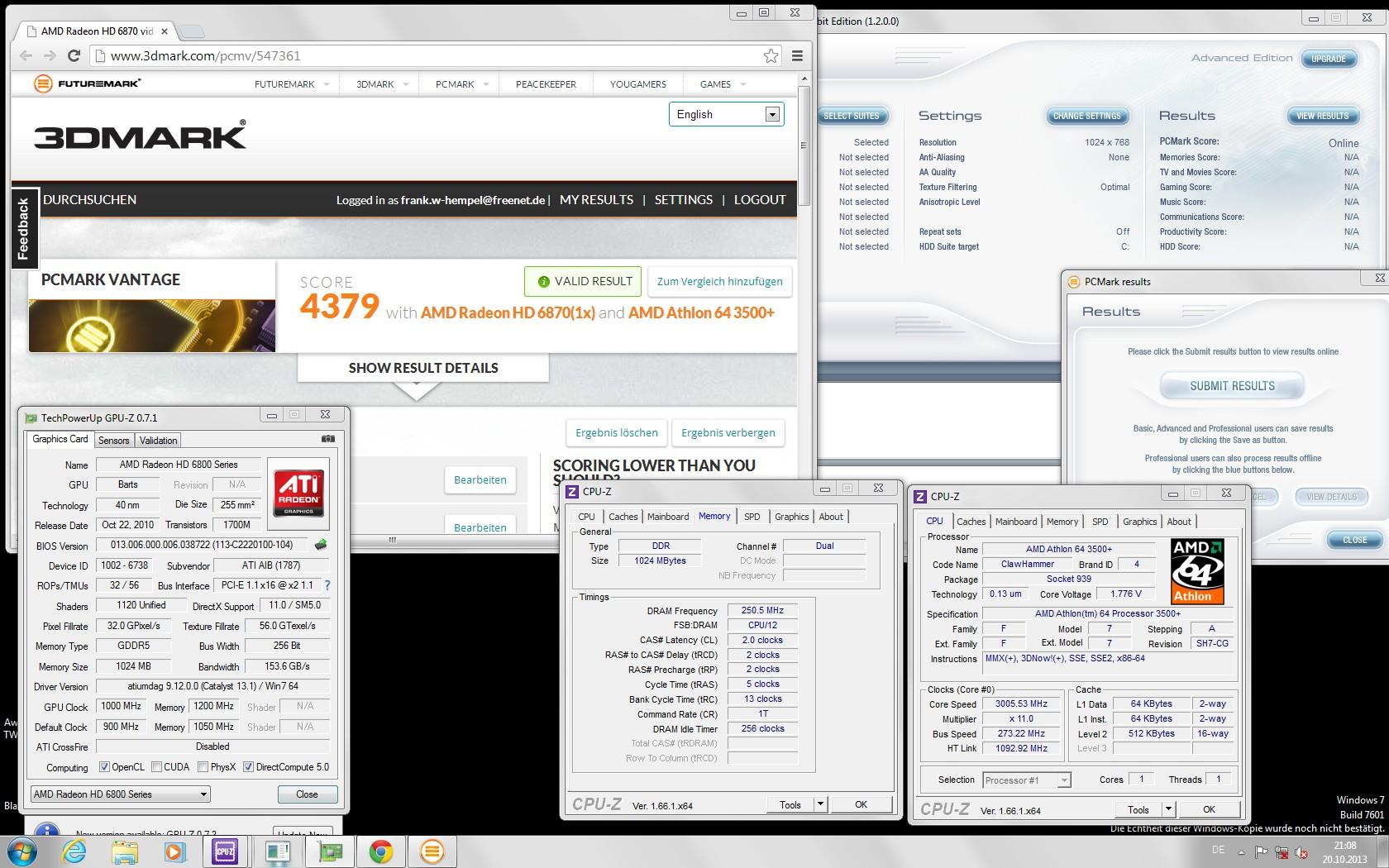
Task: Open Graphics tab in right CPU-Z window
Action: coord(1139,522)
